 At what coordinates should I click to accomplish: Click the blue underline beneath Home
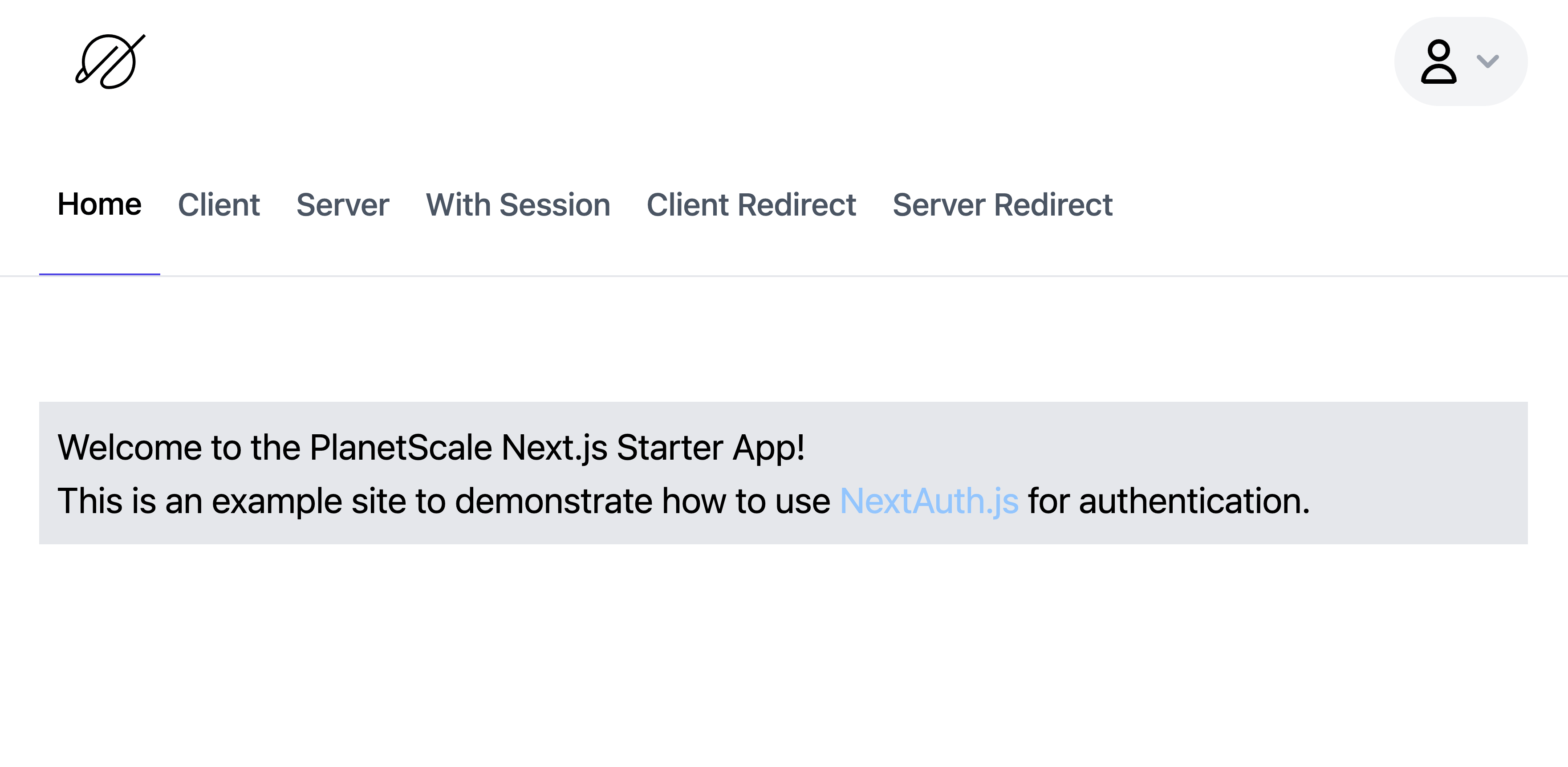click(99, 274)
